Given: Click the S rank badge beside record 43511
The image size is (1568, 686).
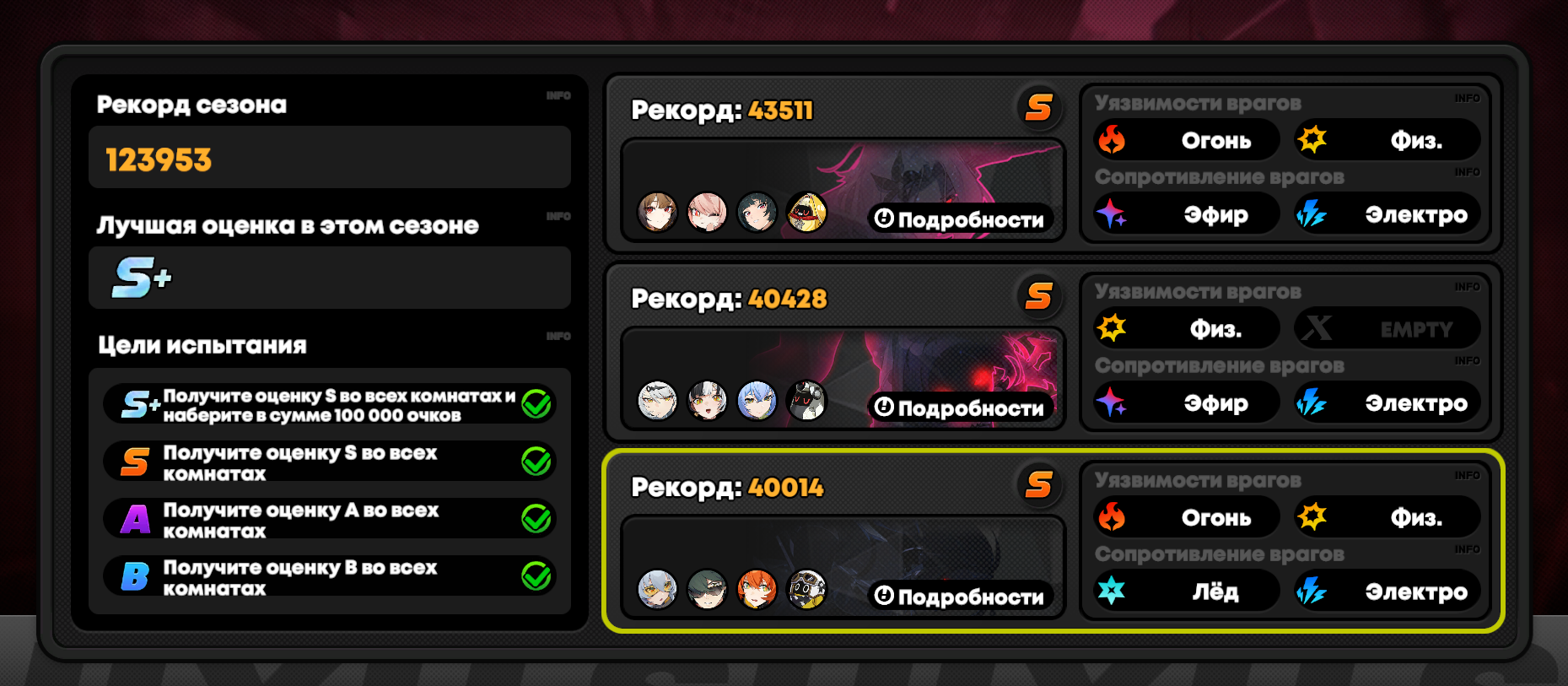Looking at the screenshot, I should 1038,108.
